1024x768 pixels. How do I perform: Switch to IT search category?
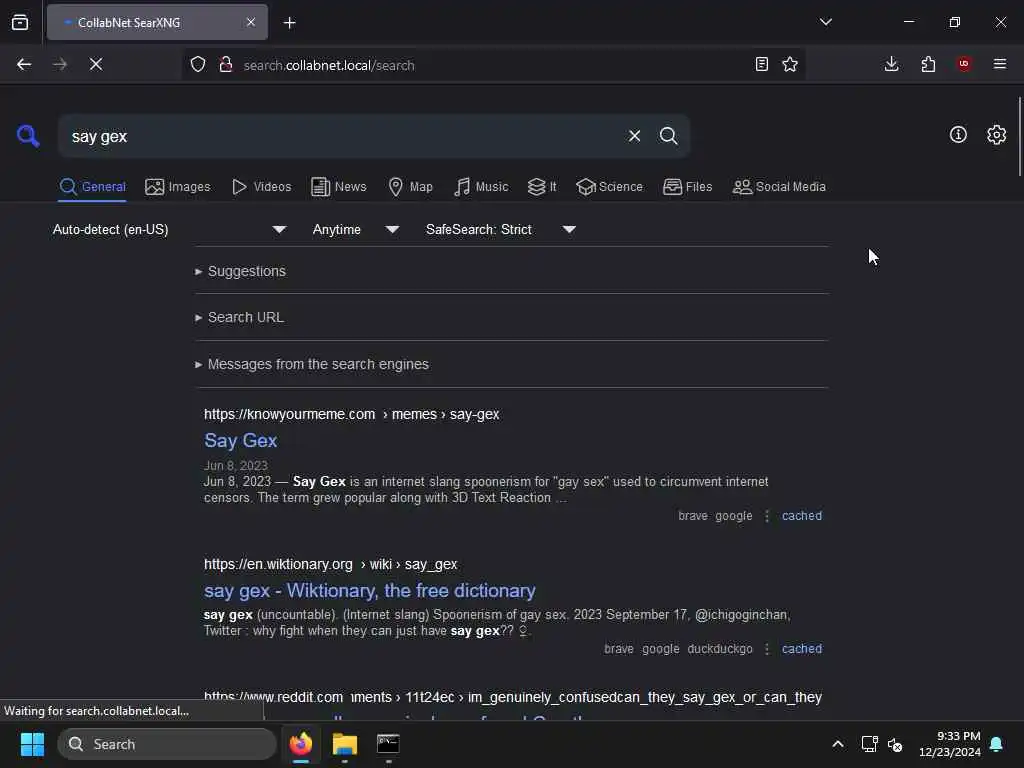tap(542, 187)
